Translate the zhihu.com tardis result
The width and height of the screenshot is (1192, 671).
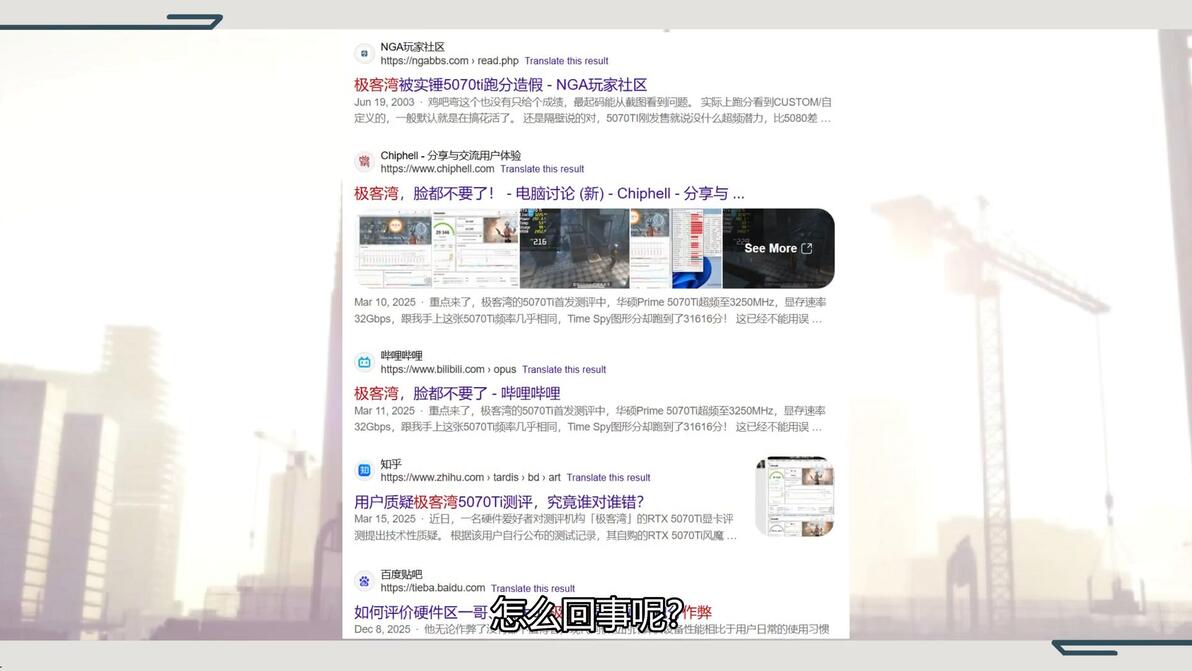608,478
